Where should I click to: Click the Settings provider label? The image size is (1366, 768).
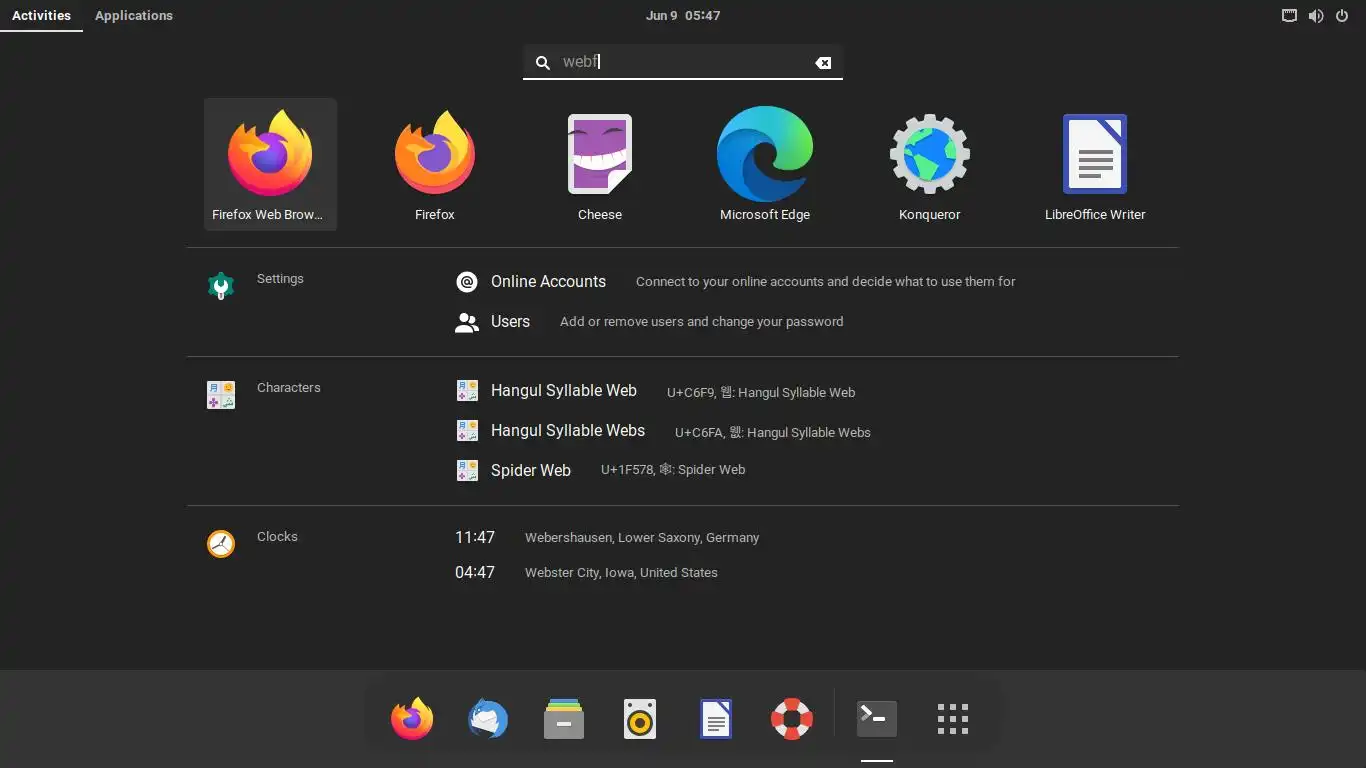click(x=280, y=279)
